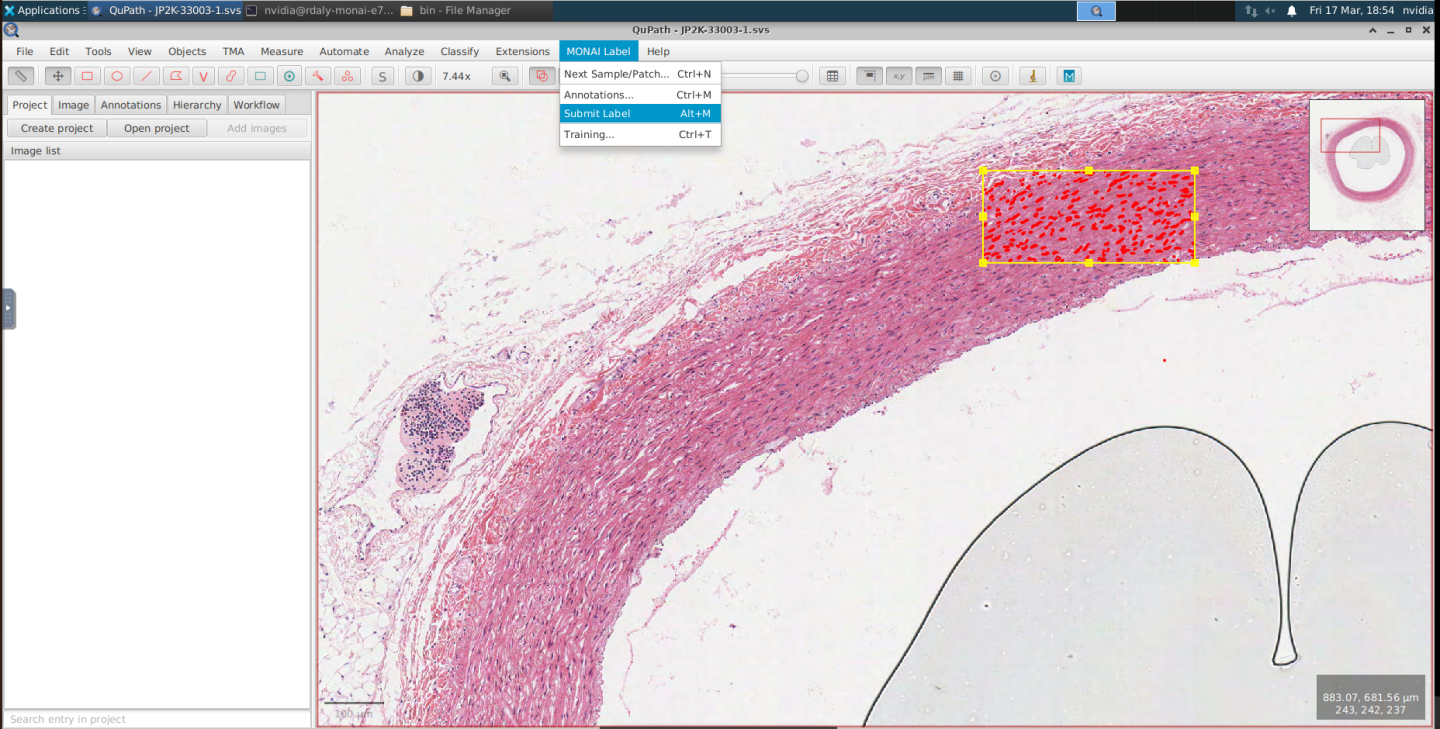The width and height of the screenshot is (1440, 729).
Task: Switch to the Hierarchy tab
Action: (x=197, y=105)
